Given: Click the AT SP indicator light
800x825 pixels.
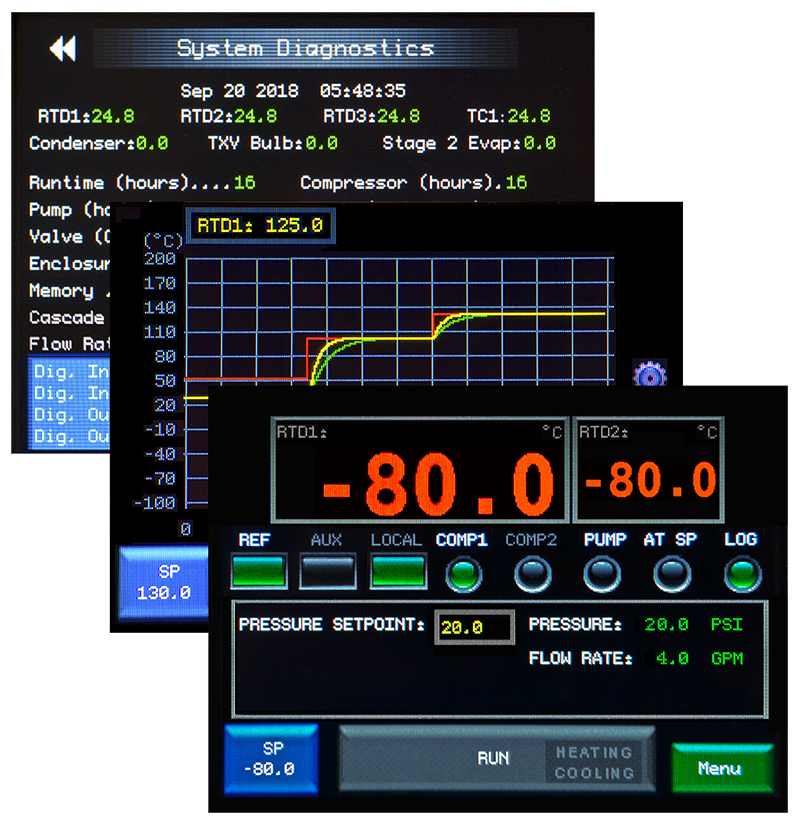Looking at the screenshot, I should (670, 575).
